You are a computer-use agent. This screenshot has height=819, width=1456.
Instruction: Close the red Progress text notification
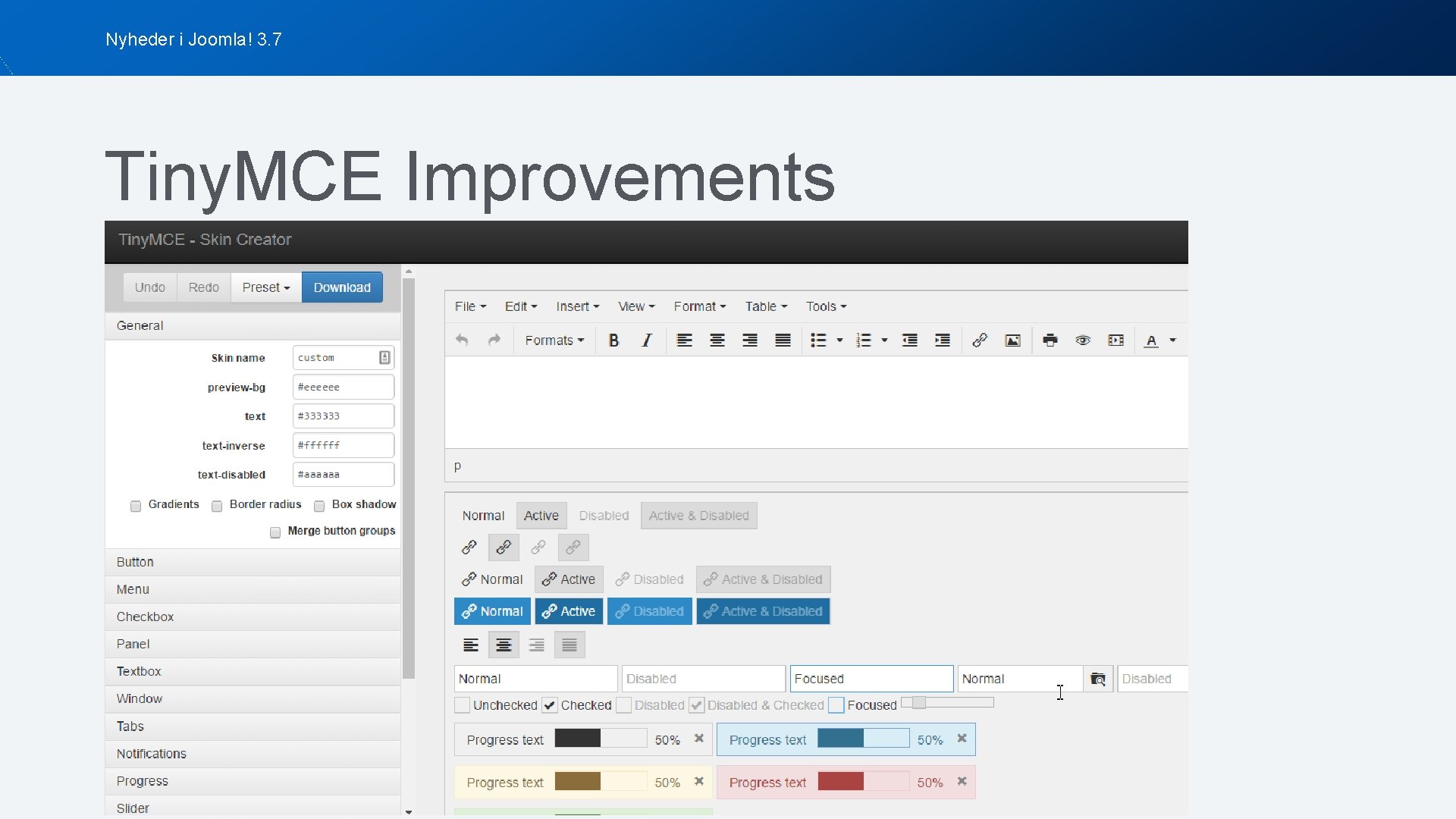pos(962,781)
